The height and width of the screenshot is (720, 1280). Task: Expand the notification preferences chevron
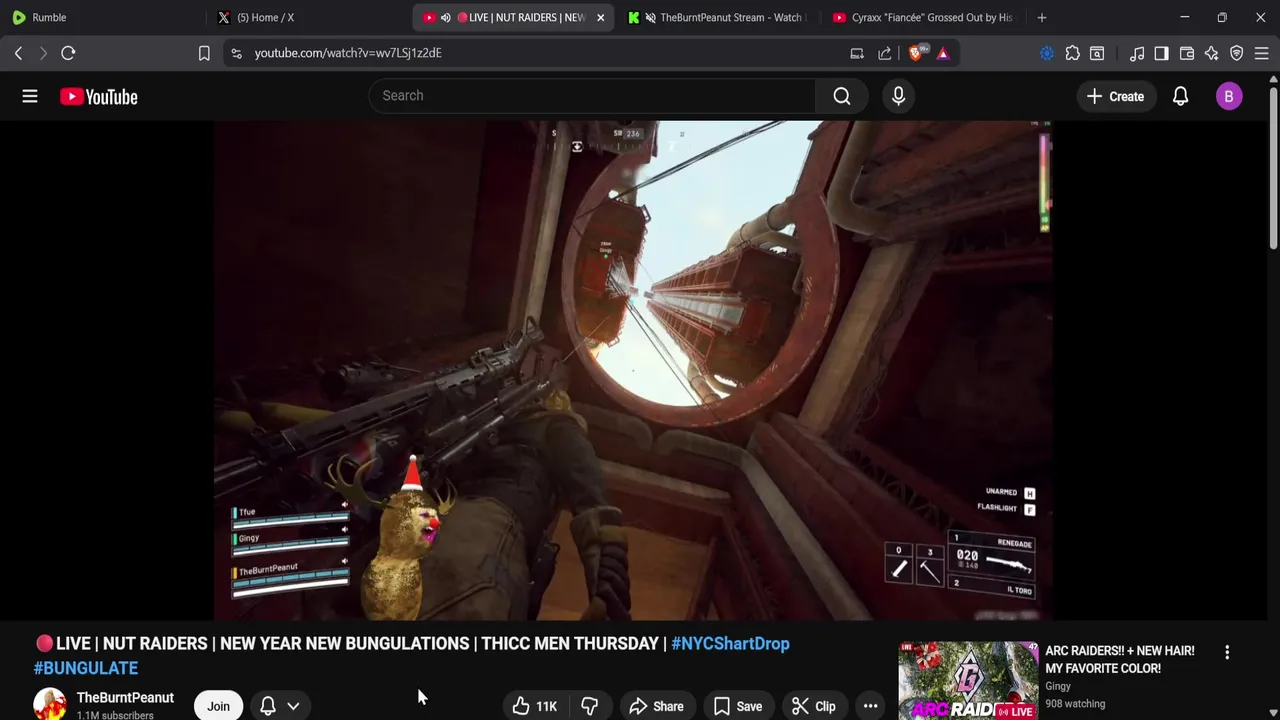293,706
